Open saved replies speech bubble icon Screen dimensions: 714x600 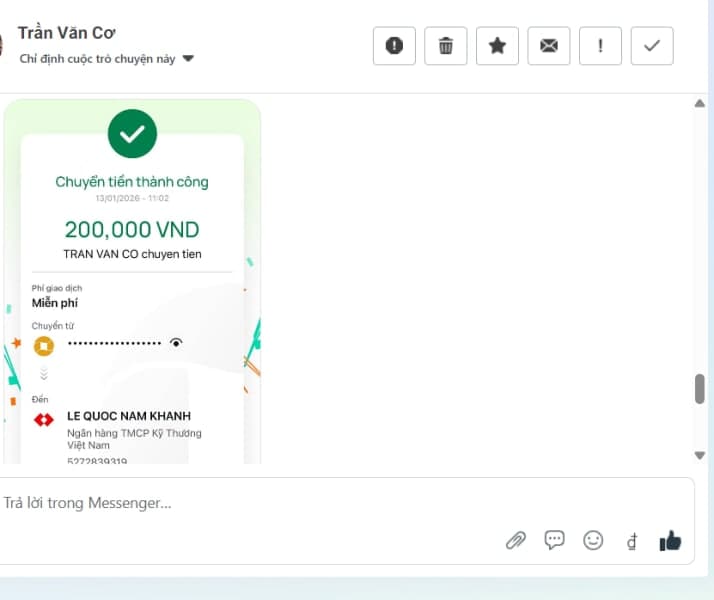(554, 540)
